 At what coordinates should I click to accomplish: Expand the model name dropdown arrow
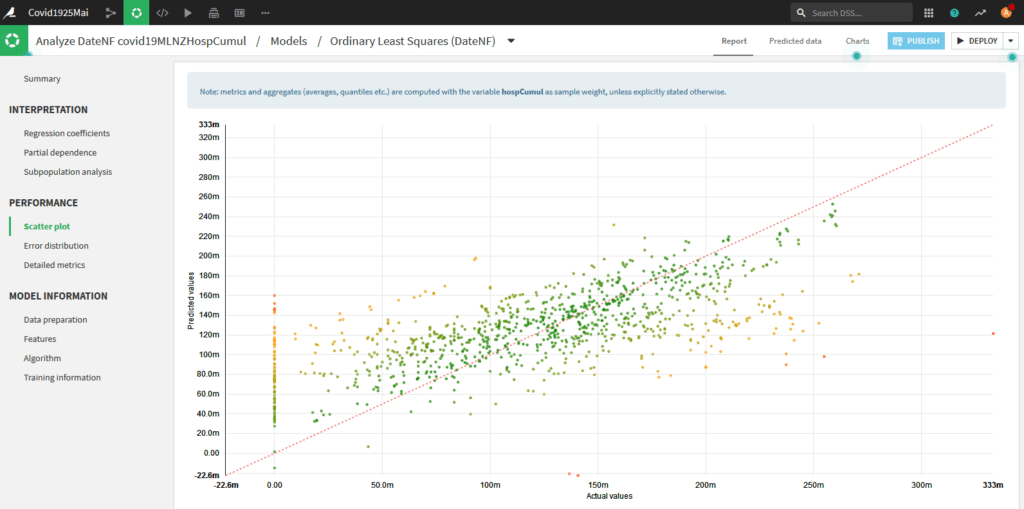pyautogui.click(x=511, y=41)
